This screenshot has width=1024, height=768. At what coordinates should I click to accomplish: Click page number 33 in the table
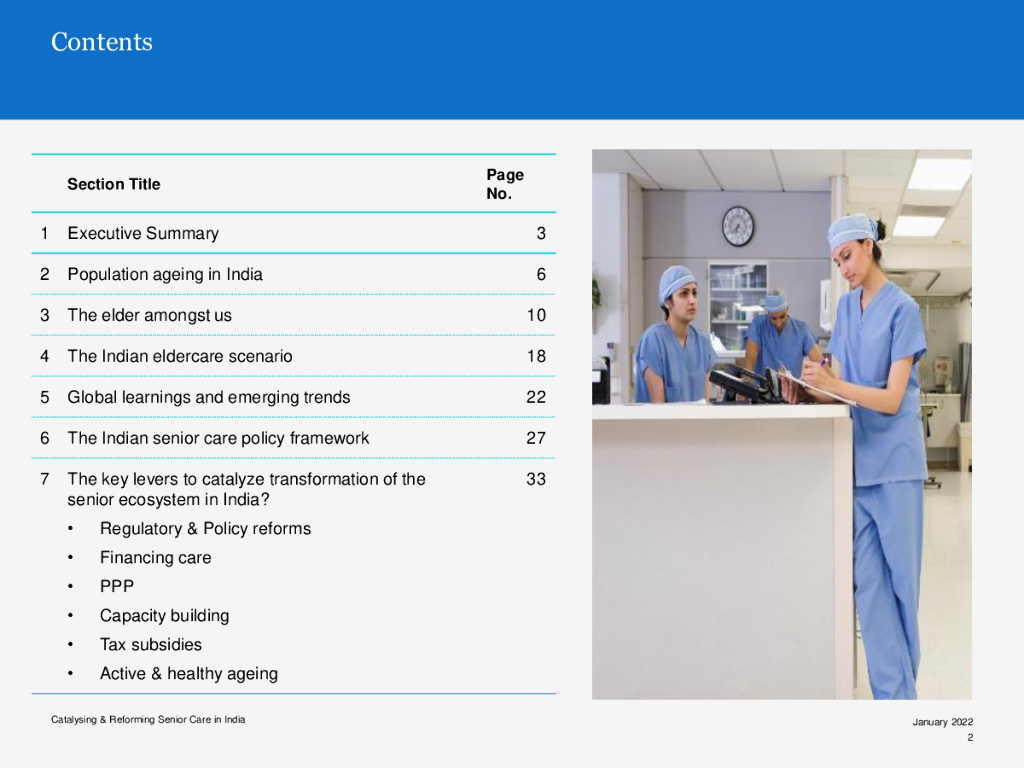coord(536,479)
